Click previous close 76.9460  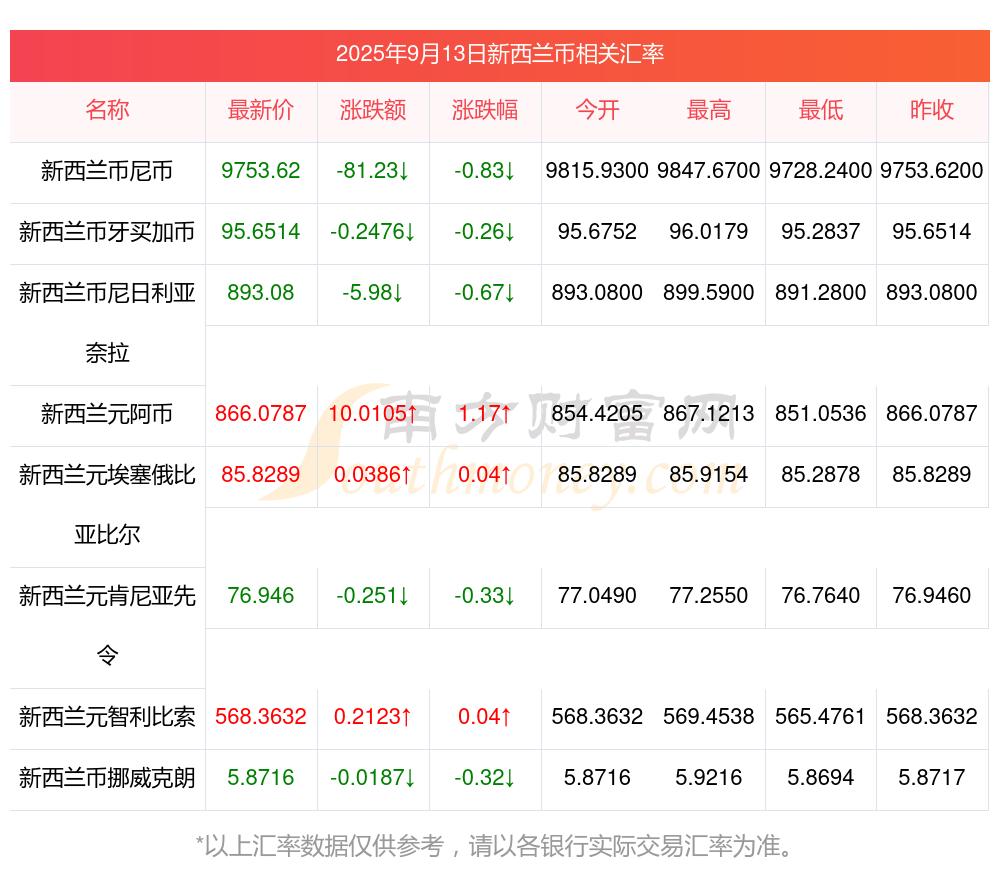pyautogui.click(x=932, y=595)
